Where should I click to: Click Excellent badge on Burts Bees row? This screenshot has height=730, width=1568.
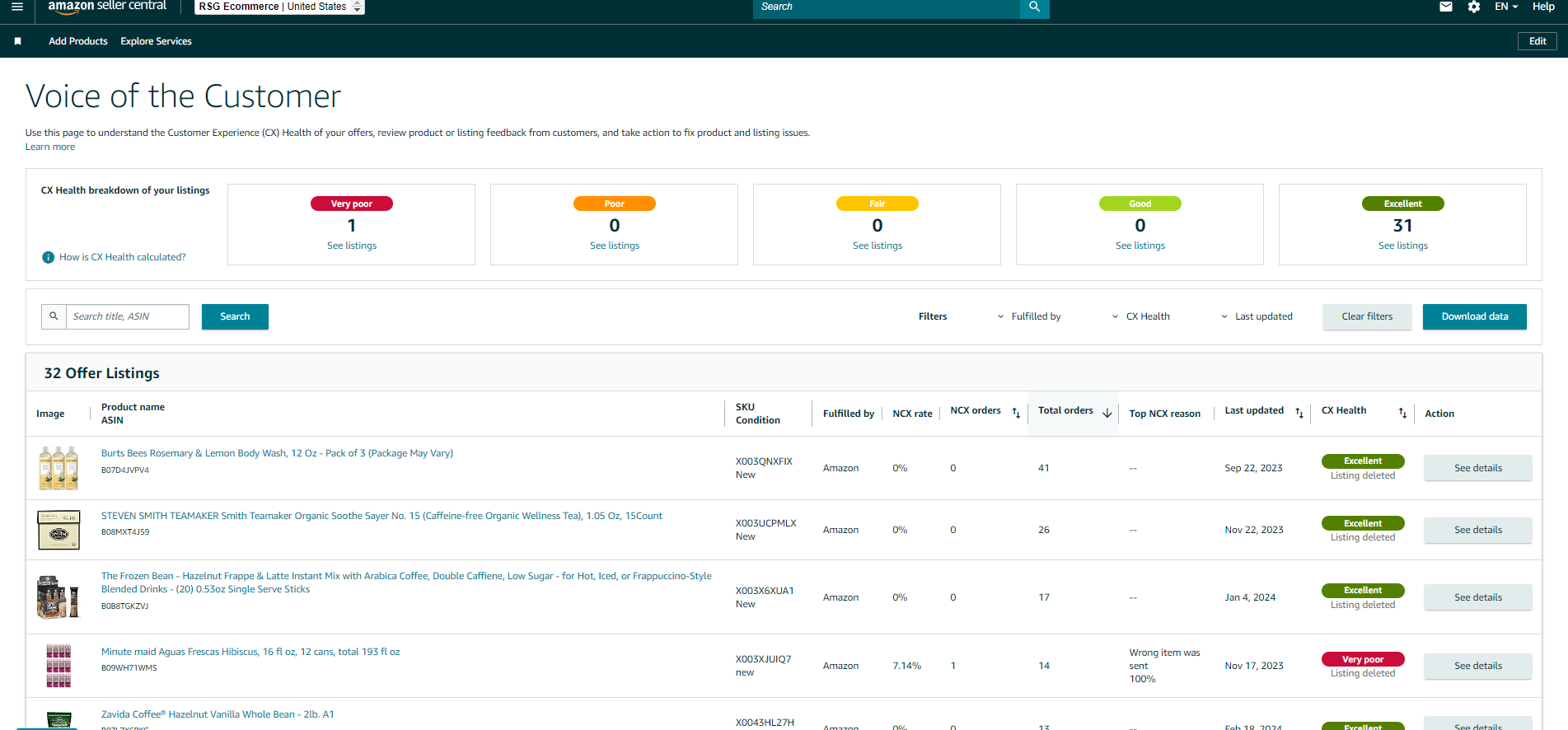tap(1363, 461)
